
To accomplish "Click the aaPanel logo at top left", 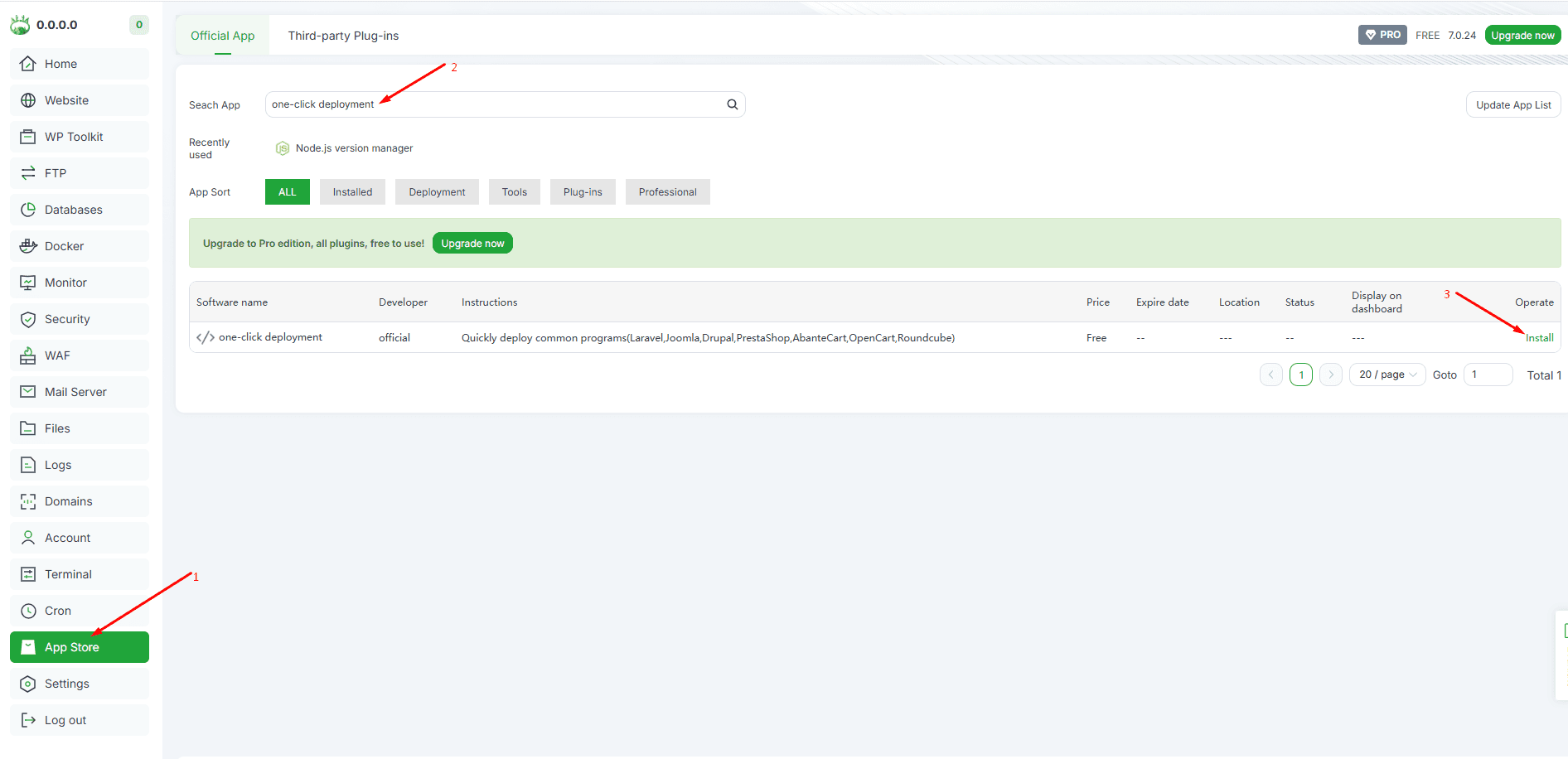I will (x=20, y=25).
